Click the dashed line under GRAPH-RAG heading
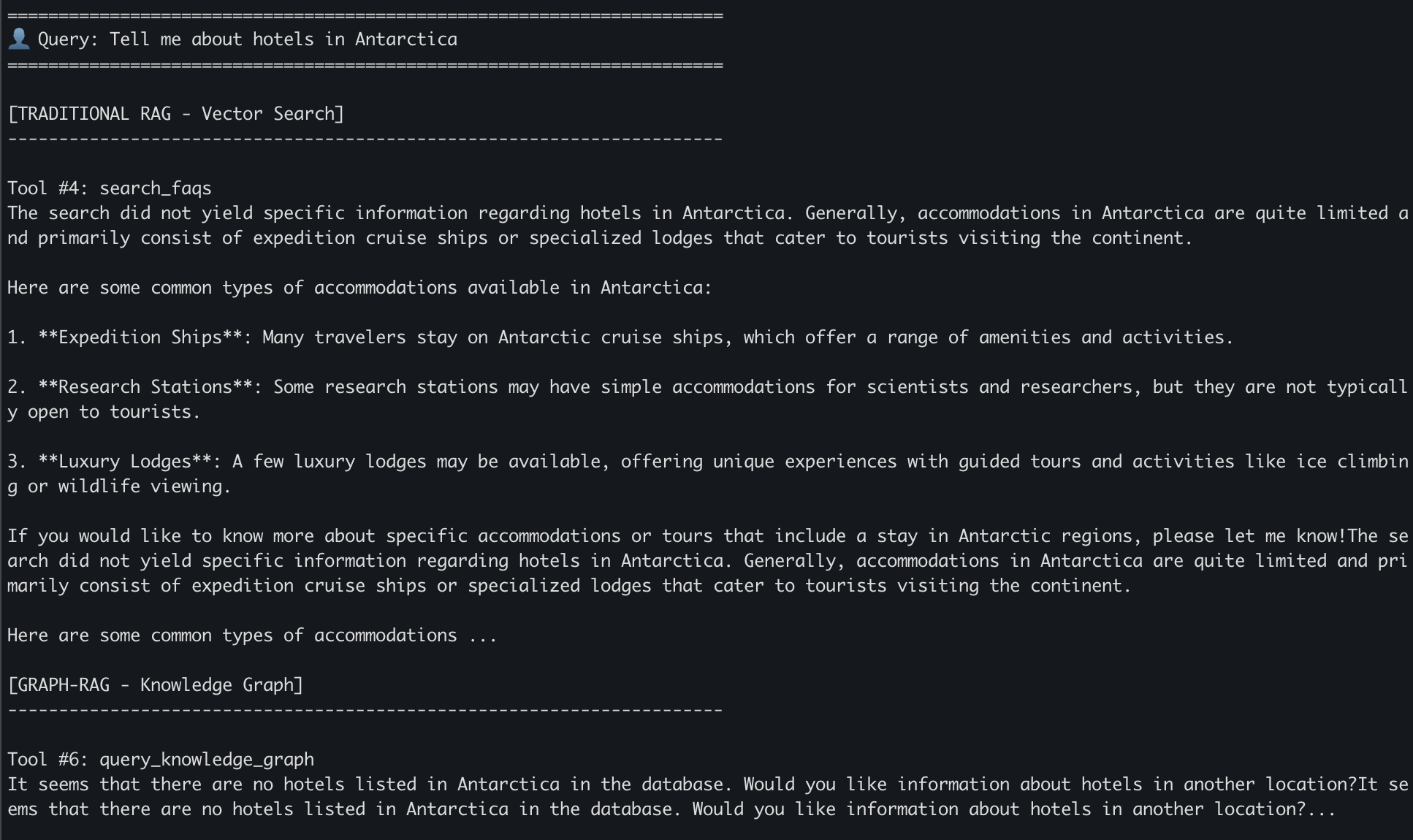Screen dimensions: 1413x840 click(x=365, y=710)
